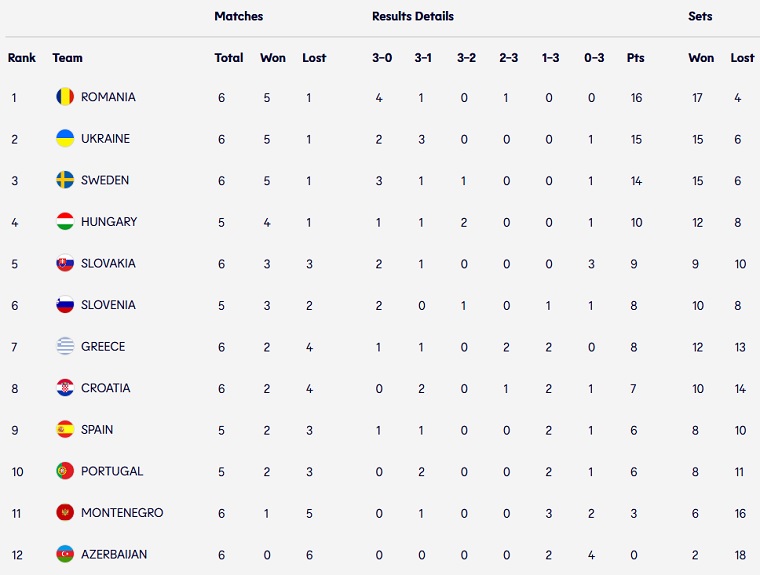This screenshot has height=575, width=760.
Task: Sort table by Pts column header
Action: 636,58
